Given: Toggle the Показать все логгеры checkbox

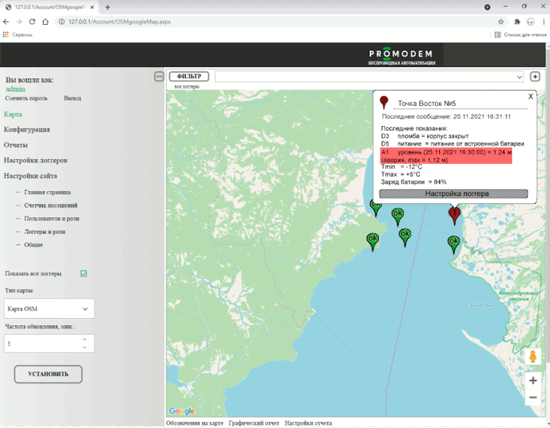Looking at the screenshot, I should point(83,273).
